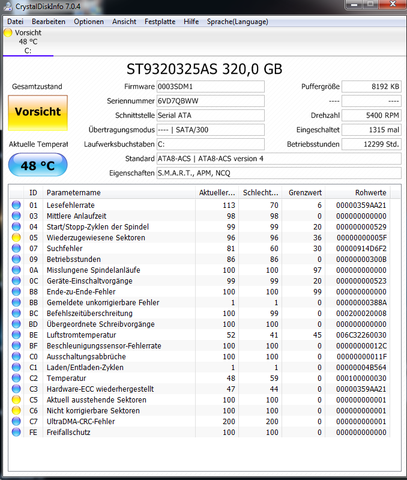Click blue status icon for Freifallschutz
Screen dimensions: 407x480
(x=16, y=432)
